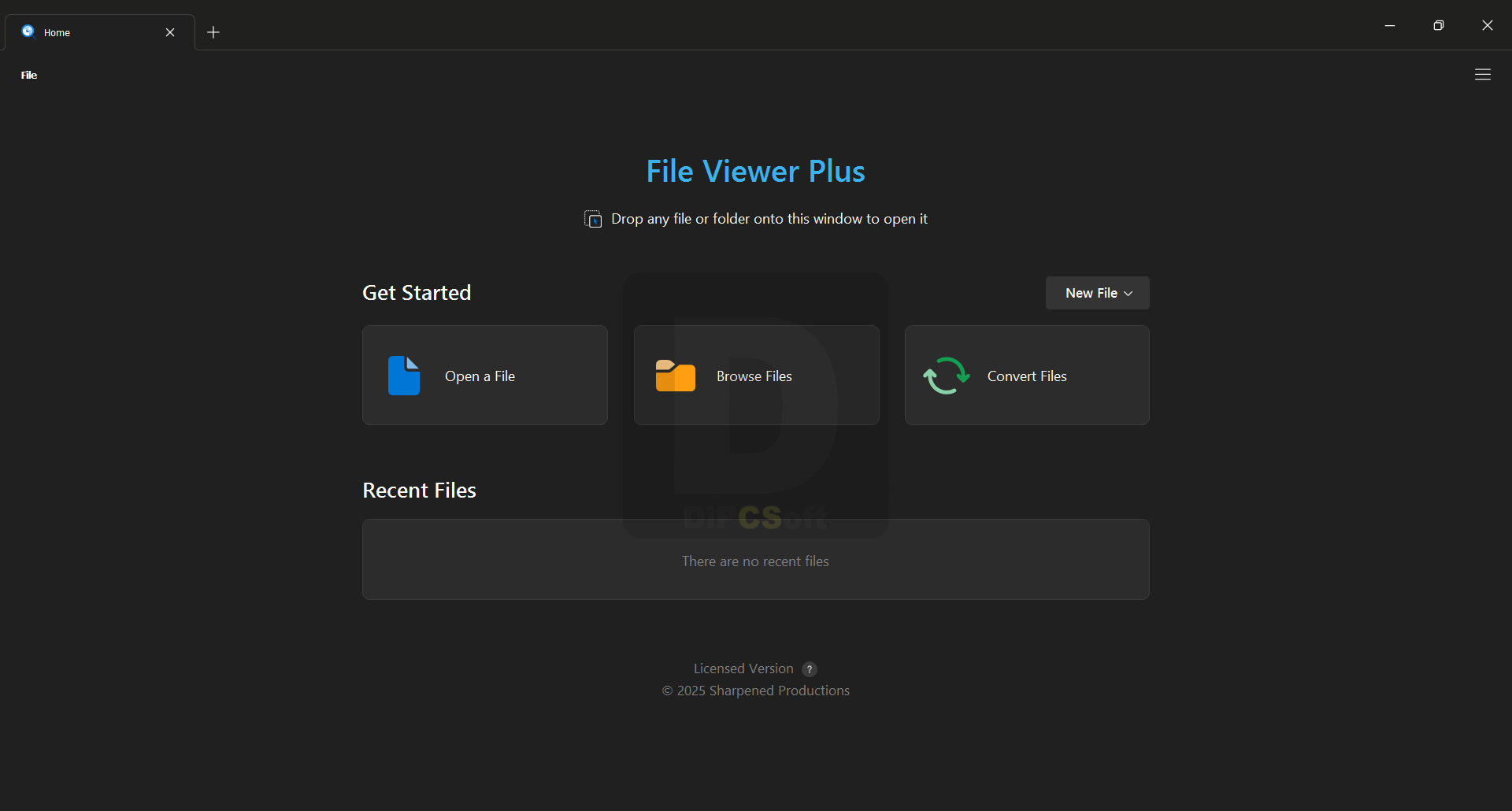Screen dimensions: 1512x811
Task: Click the File Viewer Plus logo in Home tab
Action: [x=28, y=31]
